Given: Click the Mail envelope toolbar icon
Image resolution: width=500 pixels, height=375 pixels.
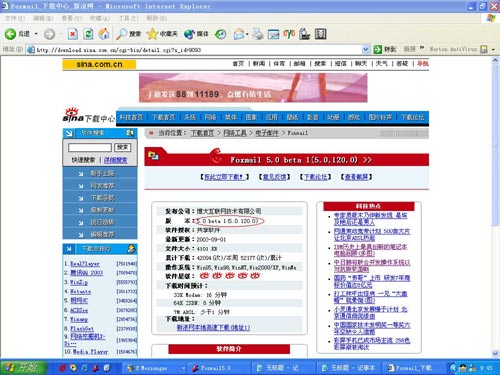Looking at the screenshot, I should pyautogui.click(x=239, y=34).
